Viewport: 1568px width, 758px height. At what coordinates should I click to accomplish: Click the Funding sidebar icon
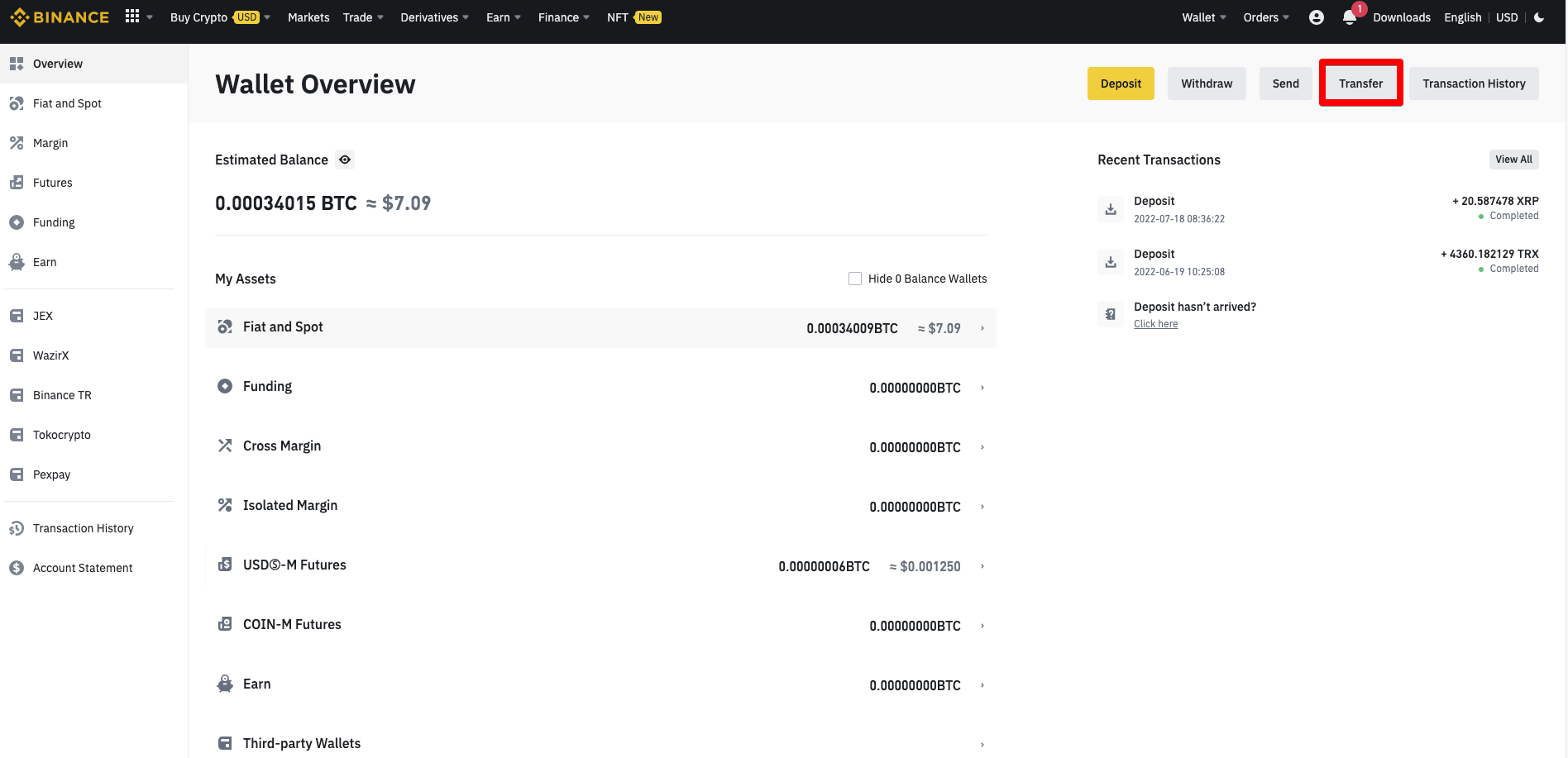coord(17,222)
